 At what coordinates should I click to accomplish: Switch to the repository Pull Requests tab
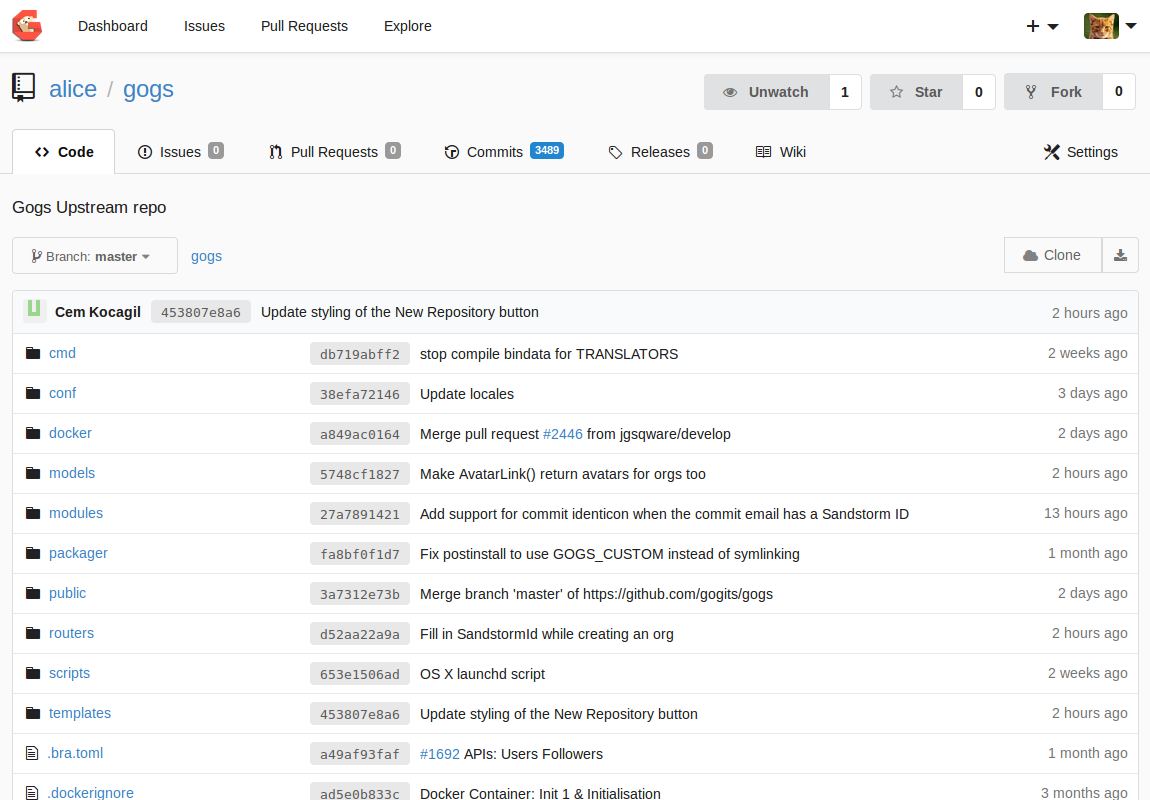(334, 152)
